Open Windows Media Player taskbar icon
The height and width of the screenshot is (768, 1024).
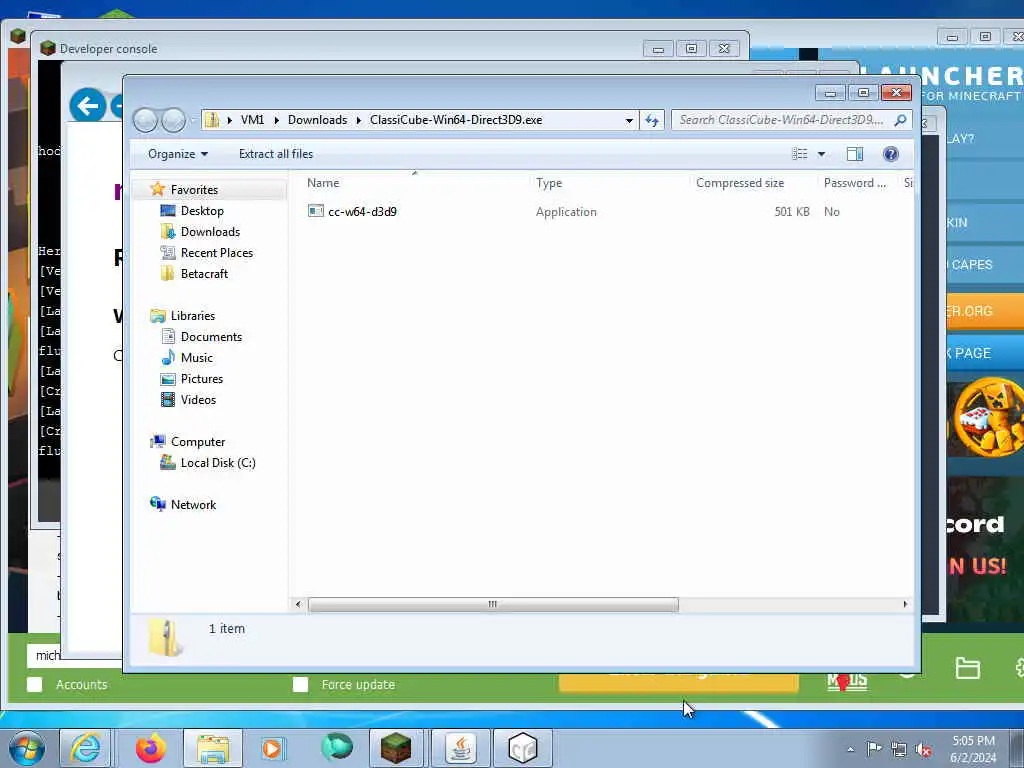[x=272, y=748]
